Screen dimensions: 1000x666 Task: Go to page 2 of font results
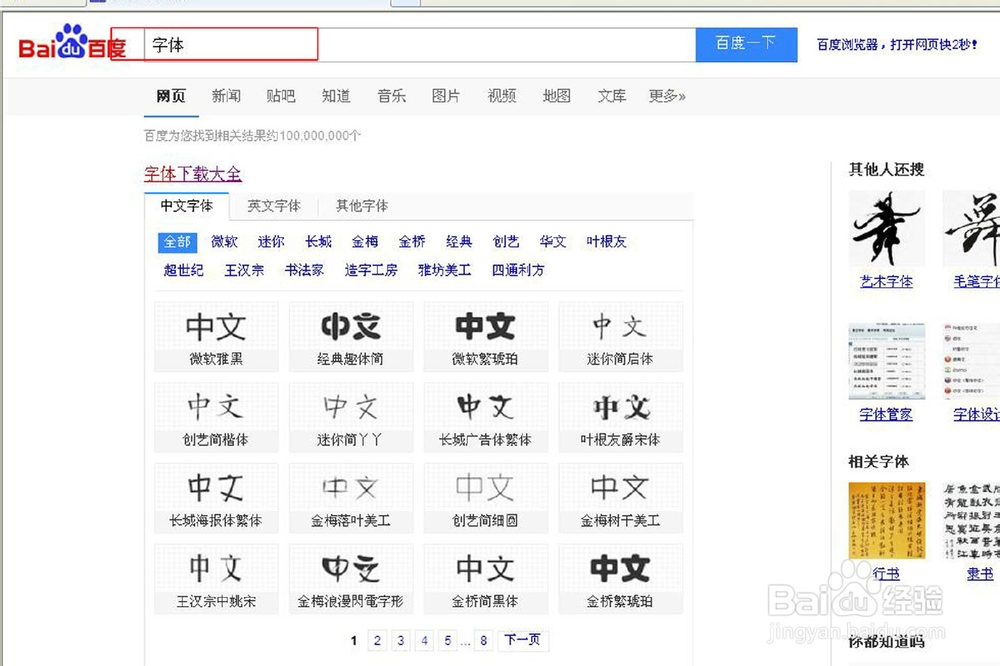click(377, 640)
